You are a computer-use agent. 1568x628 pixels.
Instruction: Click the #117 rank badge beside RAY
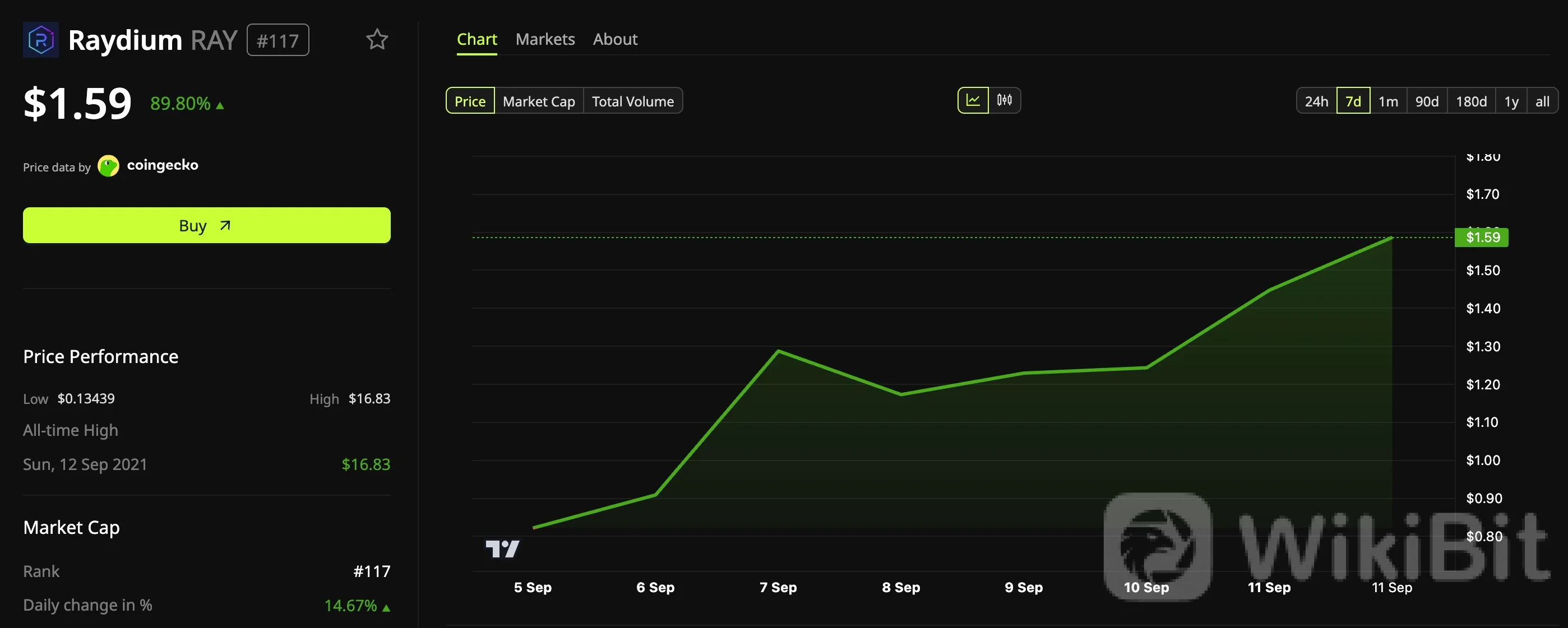(277, 40)
